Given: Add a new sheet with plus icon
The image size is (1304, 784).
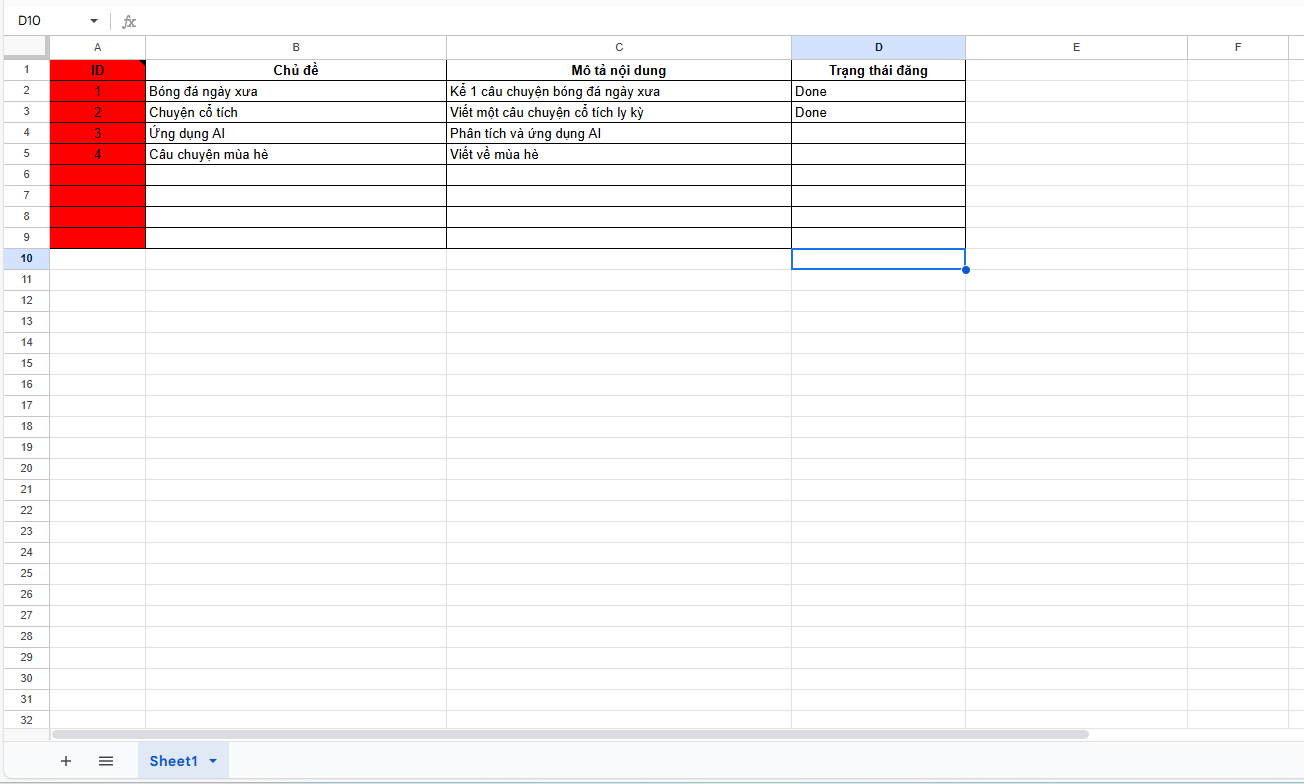Looking at the screenshot, I should click(66, 761).
